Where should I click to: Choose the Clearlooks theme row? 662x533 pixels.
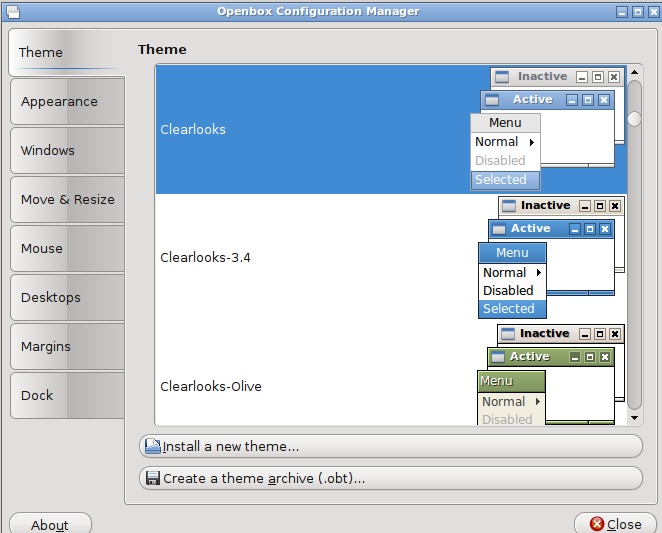[x=391, y=129]
